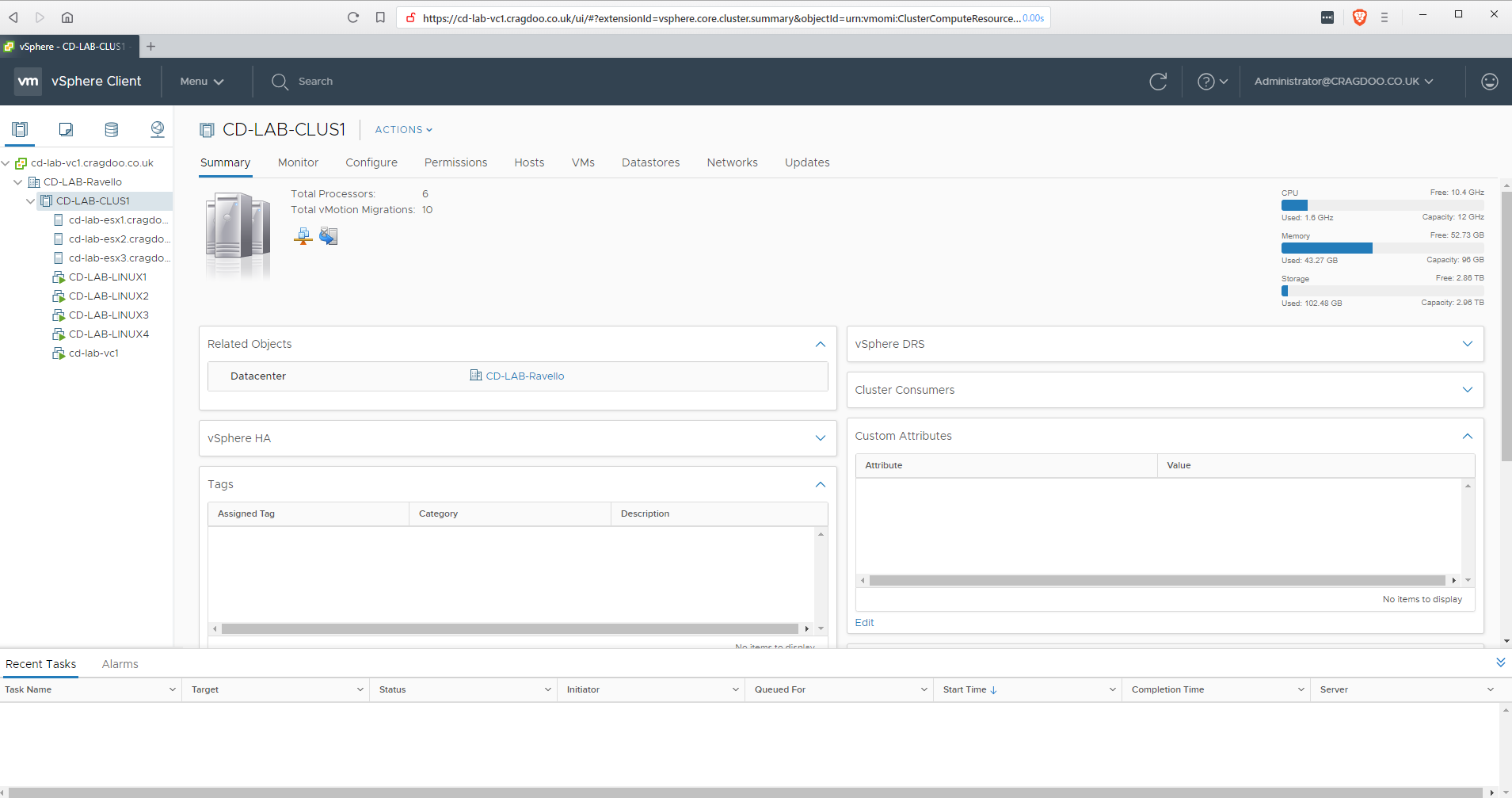This screenshot has height=798, width=1512.
Task: Click Edit under Custom Attributes
Action: [864, 623]
